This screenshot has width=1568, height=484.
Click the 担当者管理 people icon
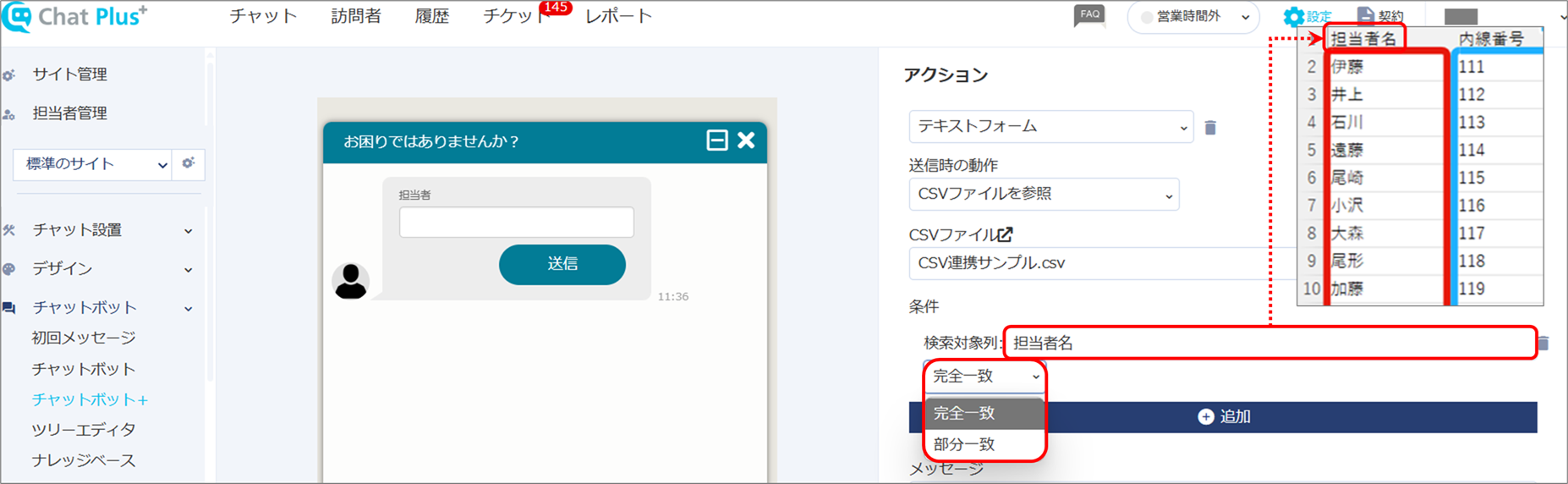point(9,114)
